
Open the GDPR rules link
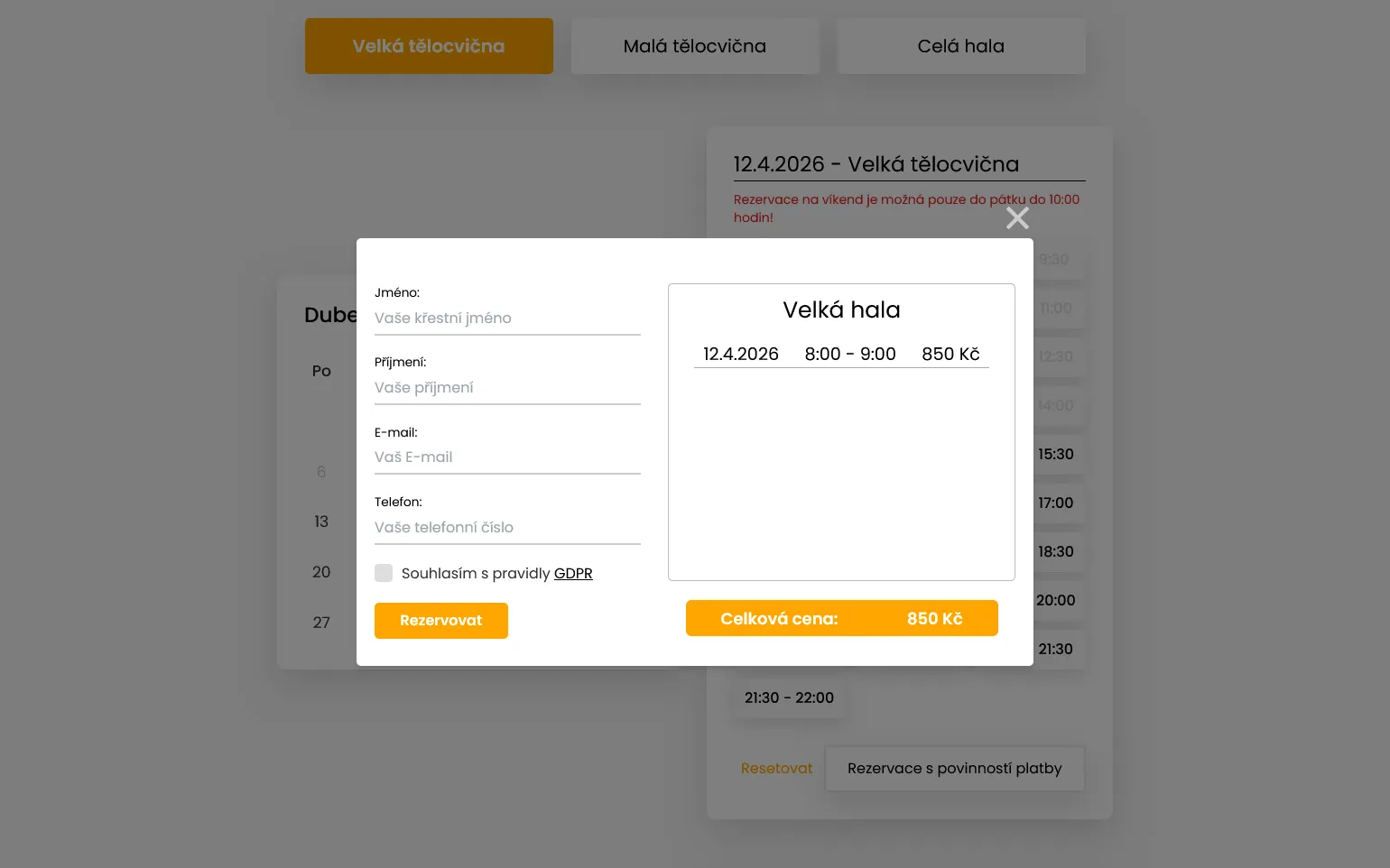coord(573,574)
